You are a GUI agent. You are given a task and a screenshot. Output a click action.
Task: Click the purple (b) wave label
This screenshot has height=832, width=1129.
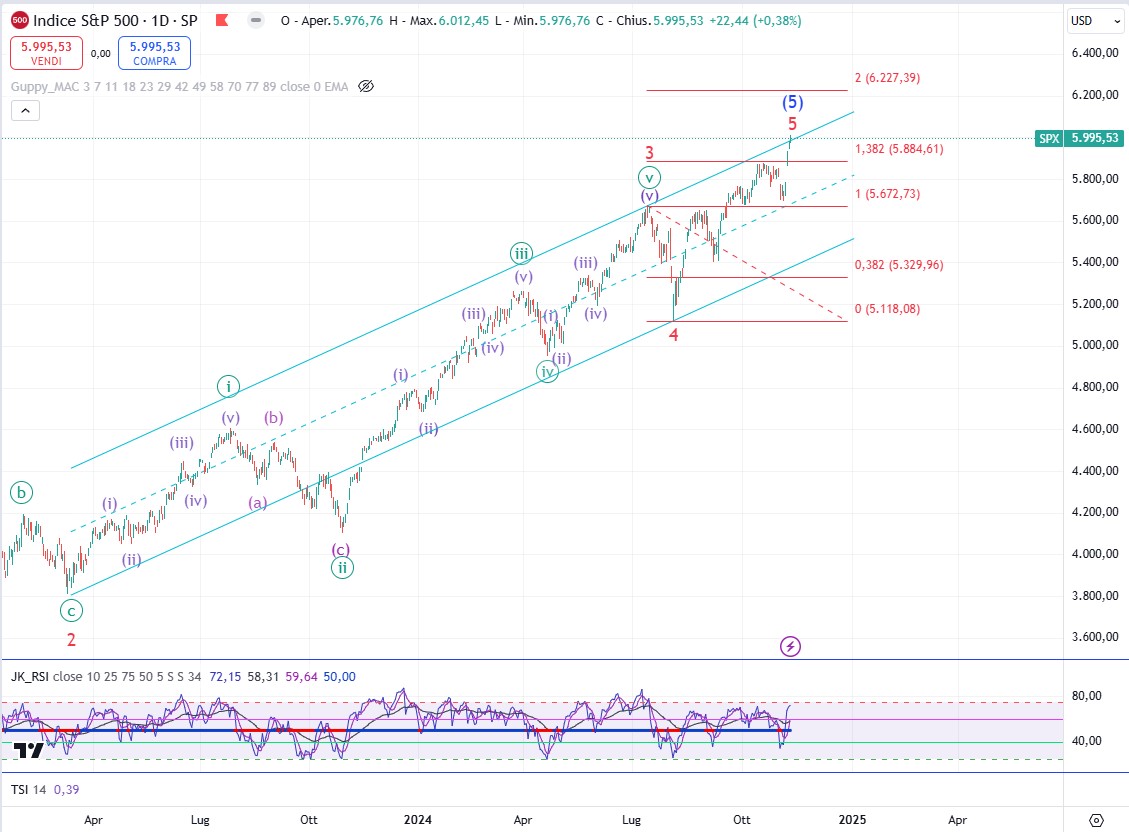(x=274, y=417)
